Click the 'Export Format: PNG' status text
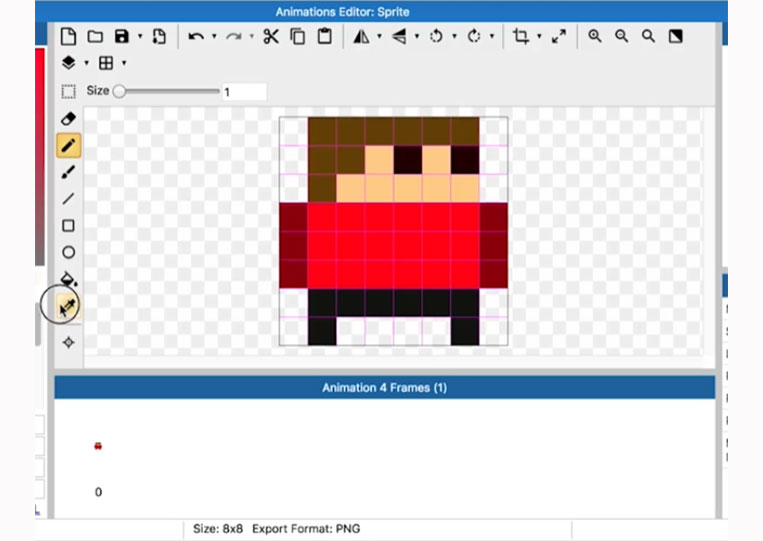 (306, 529)
